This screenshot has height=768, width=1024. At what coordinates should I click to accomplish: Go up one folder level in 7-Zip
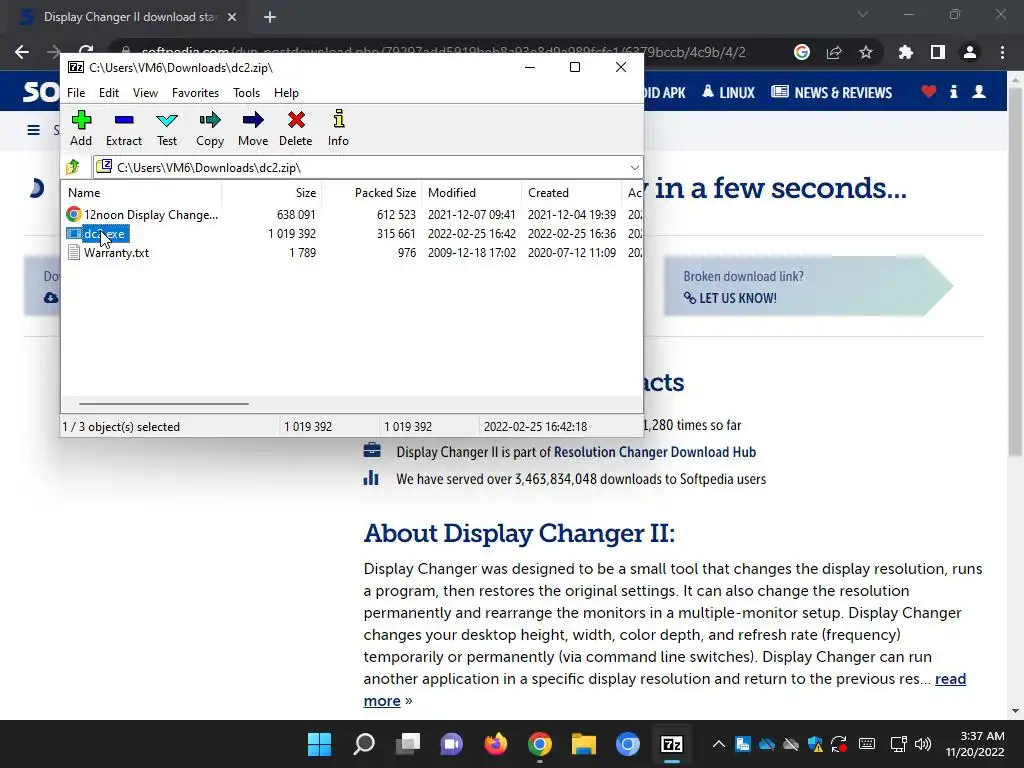tap(73, 167)
